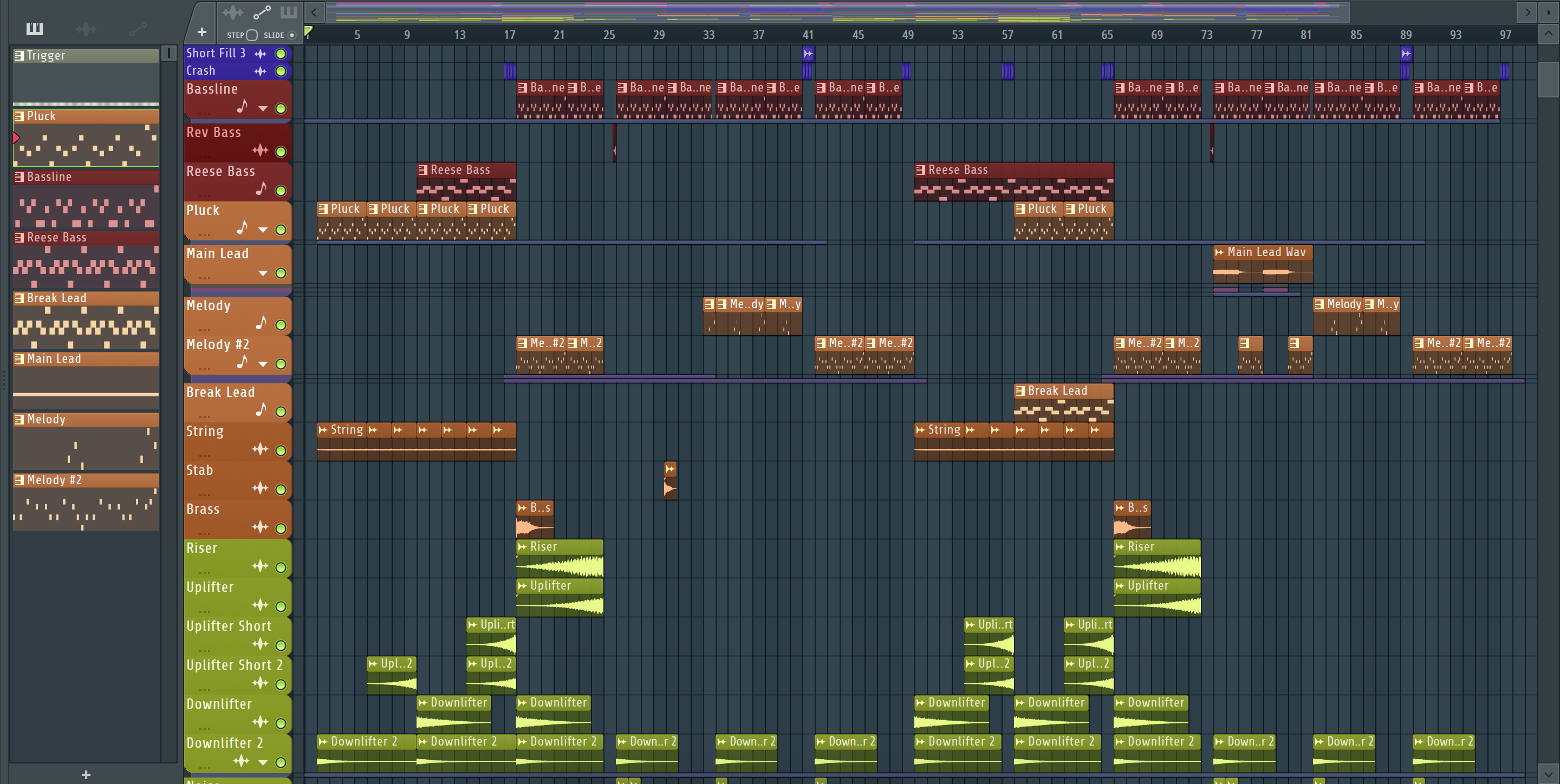The image size is (1560, 784).
Task: Toggle the Riser track's green mute light
Action: point(281,567)
